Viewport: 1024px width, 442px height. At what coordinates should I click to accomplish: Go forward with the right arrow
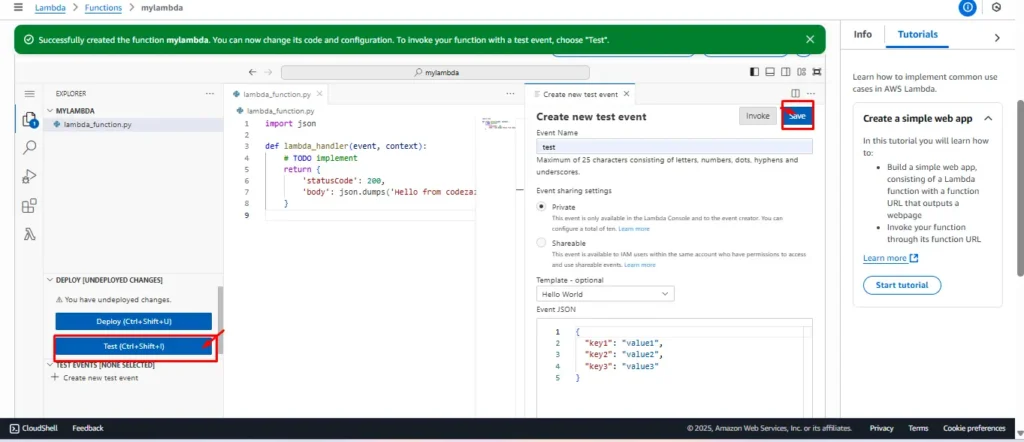click(x=268, y=72)
